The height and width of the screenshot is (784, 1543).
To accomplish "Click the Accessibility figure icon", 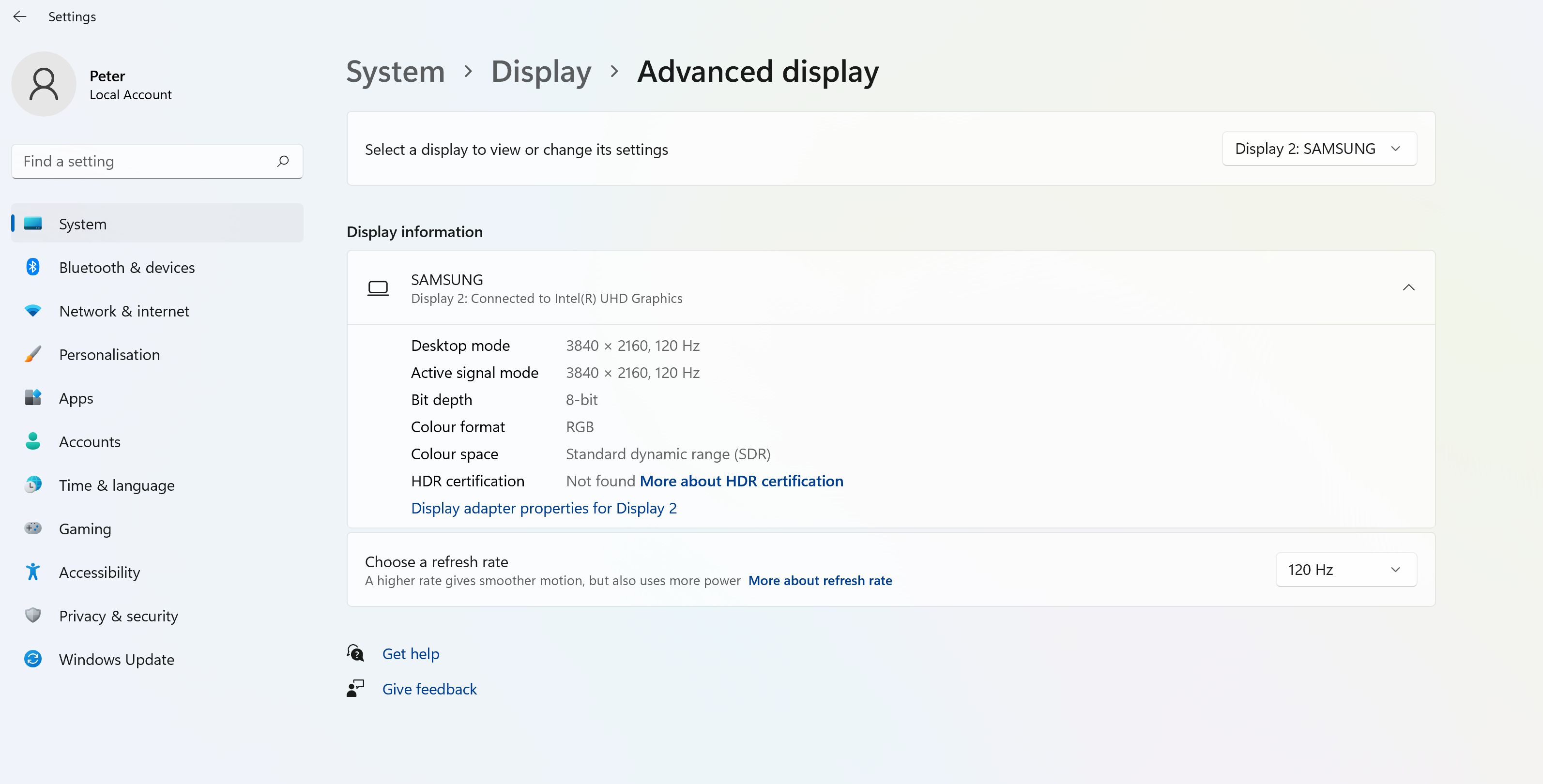I will [x=33, y=572].
